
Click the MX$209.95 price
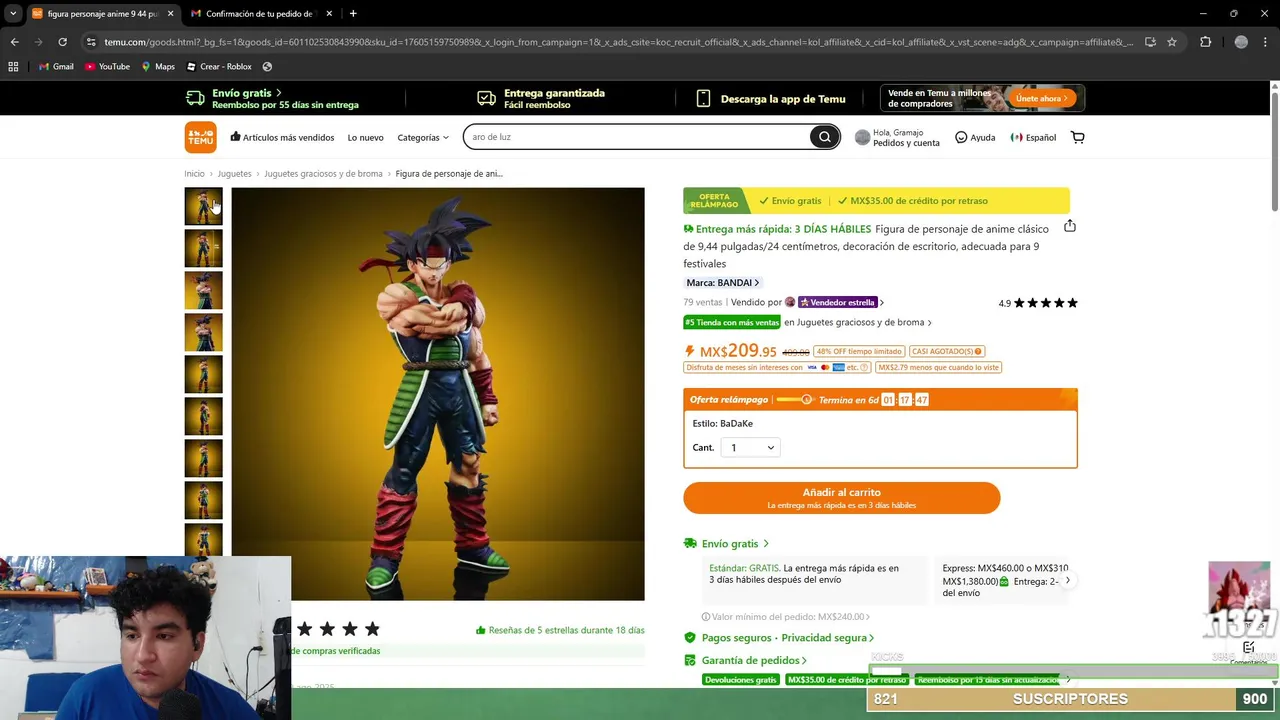pos(738,351)
